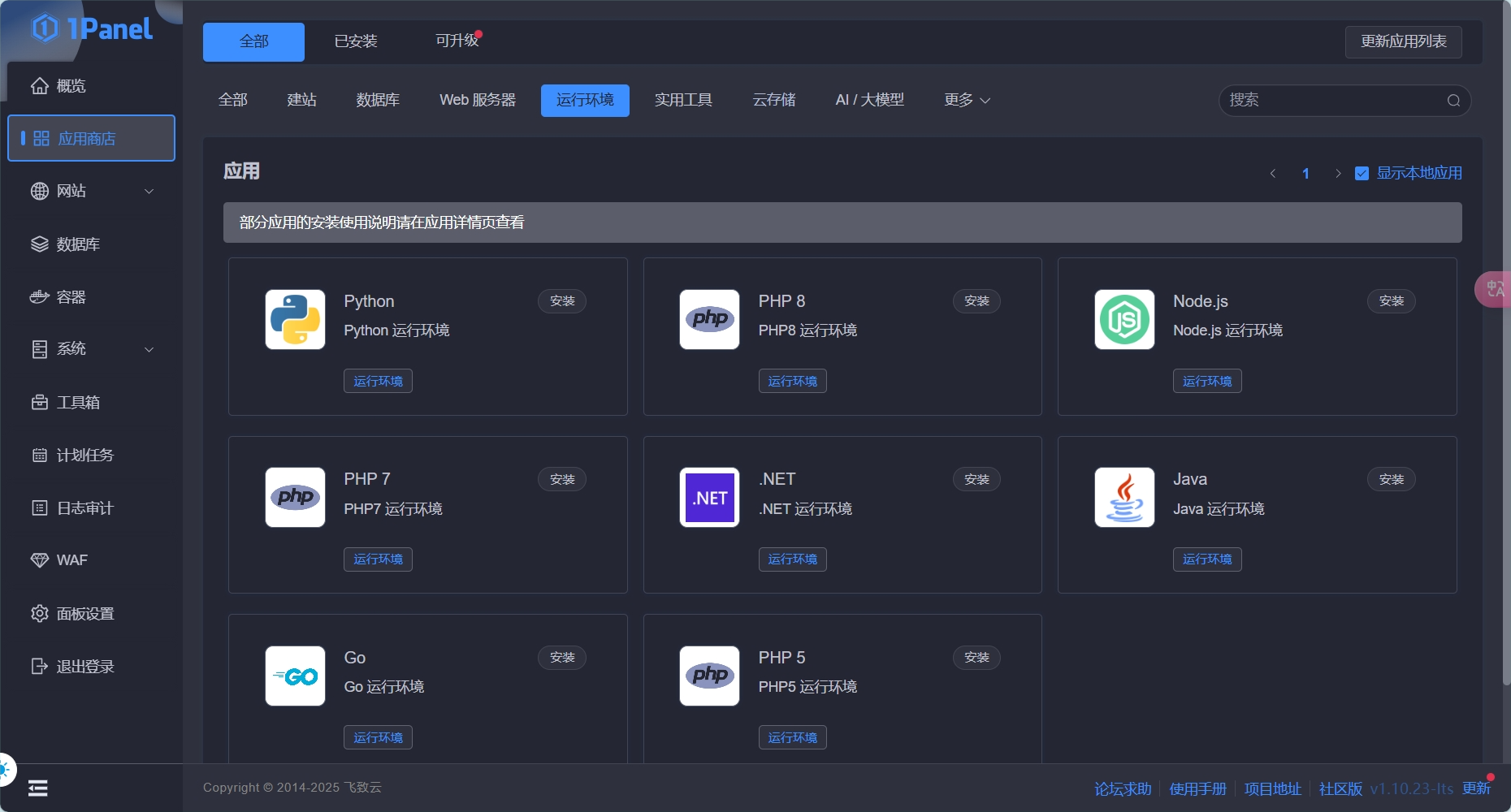Click the search magnifier icon

pos(1453,101)
